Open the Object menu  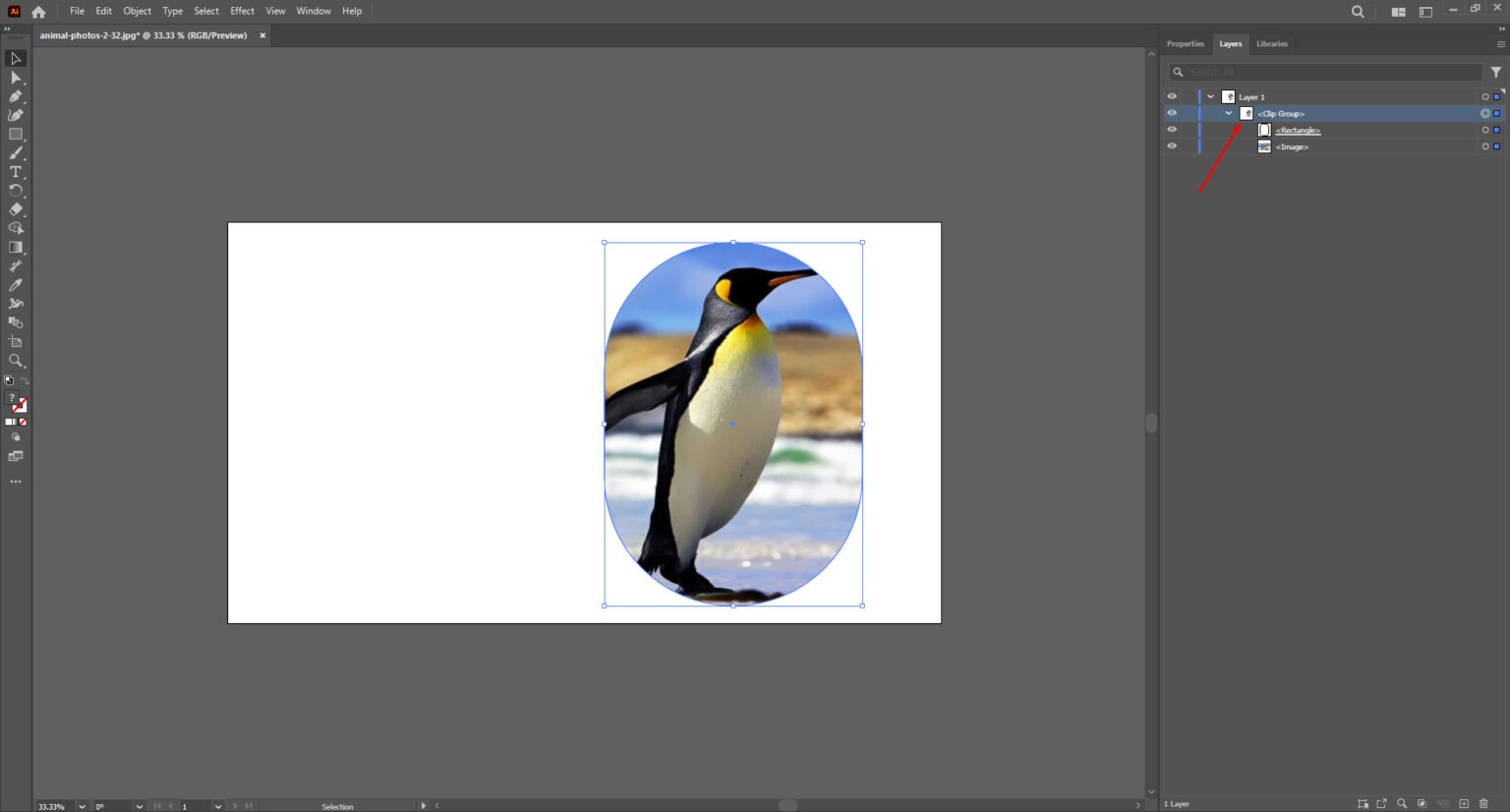137,11
